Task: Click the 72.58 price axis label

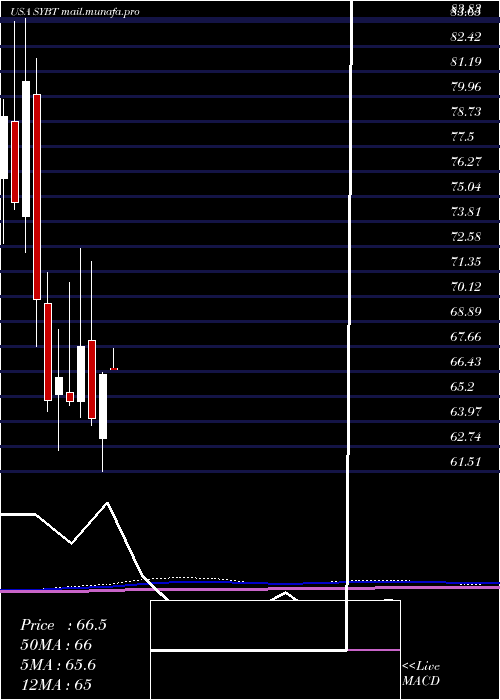Action: (x=466, y=237)
